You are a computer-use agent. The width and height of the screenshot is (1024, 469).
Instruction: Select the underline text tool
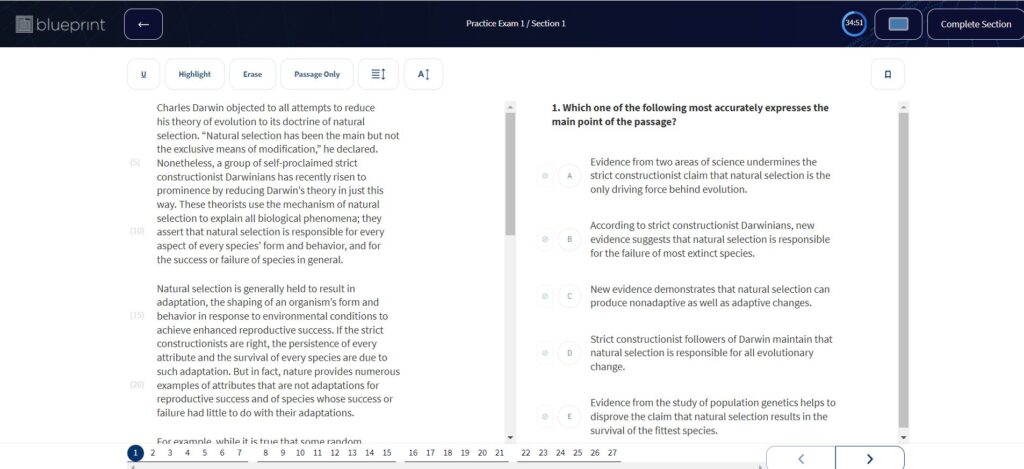pyautogui.click(x=143, y=74)
